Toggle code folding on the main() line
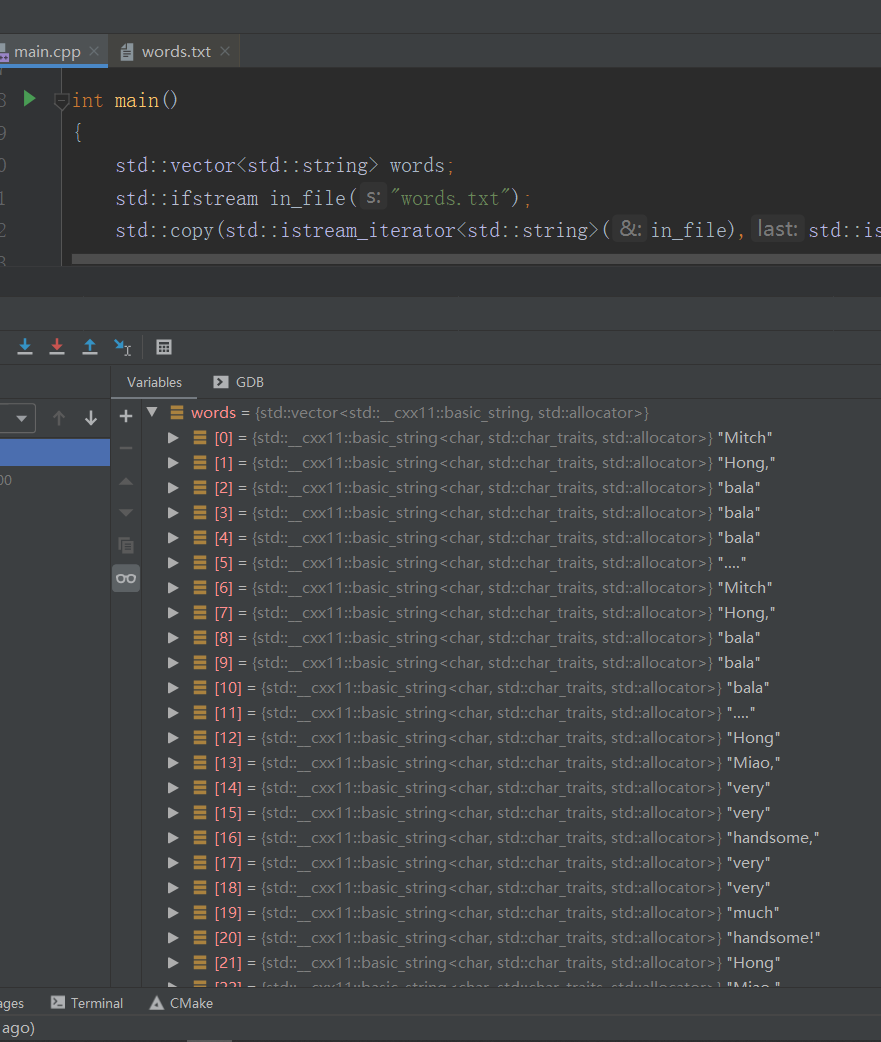 tap(61, 100)
